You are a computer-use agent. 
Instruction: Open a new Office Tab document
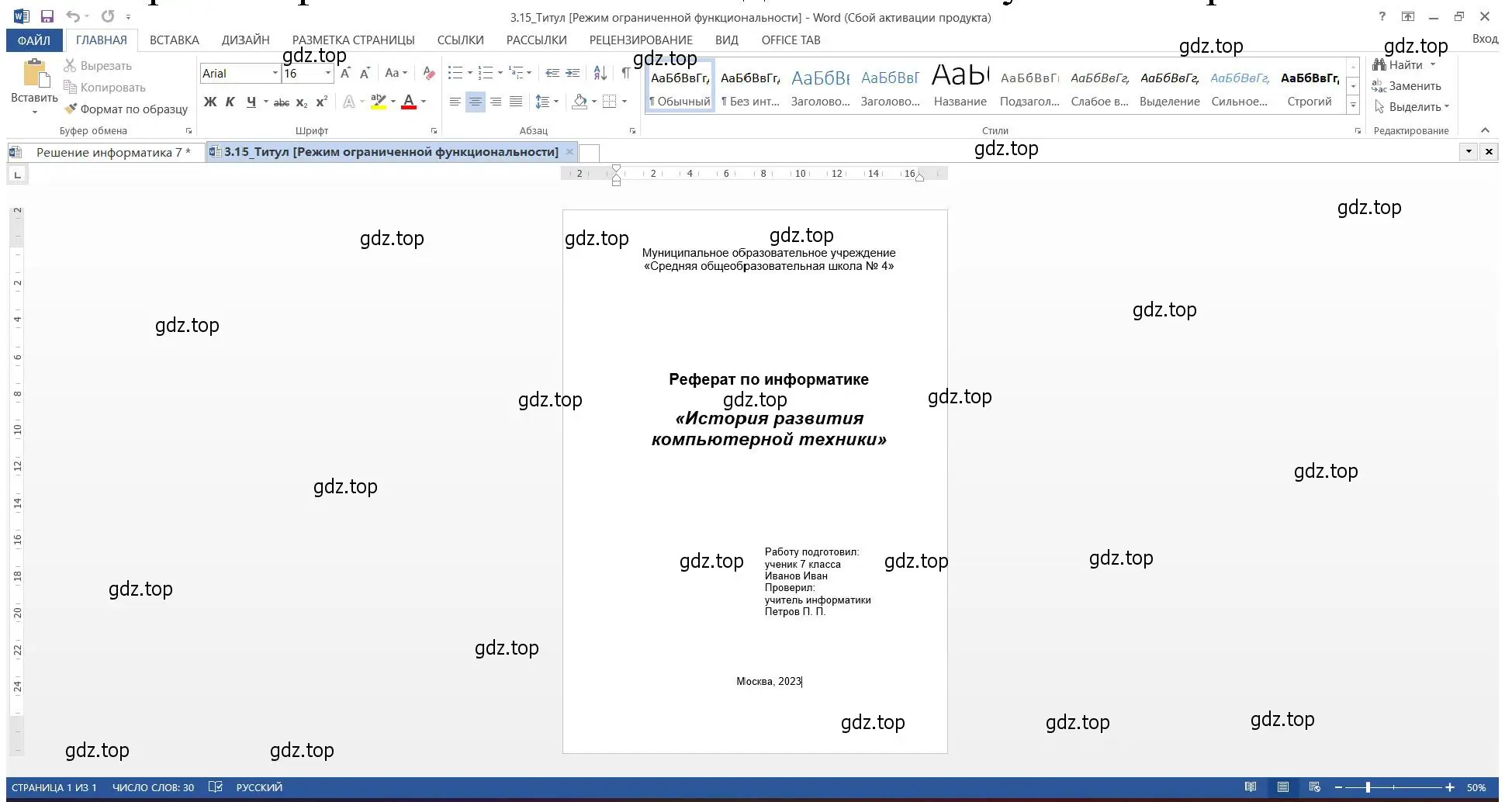tap(590, 153)
